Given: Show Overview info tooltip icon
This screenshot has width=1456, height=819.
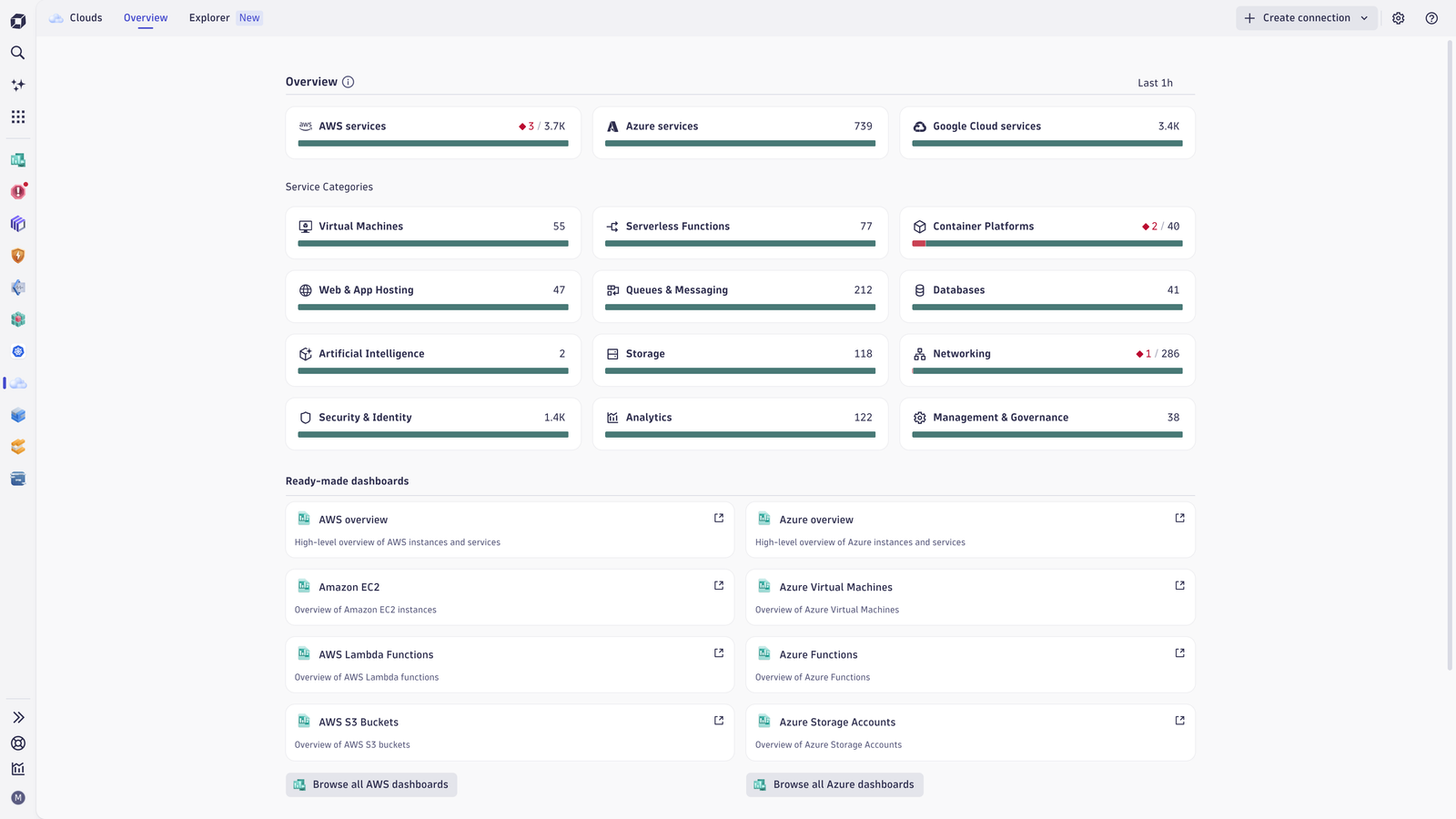Looking at the screenshot, I should pos(348,82).
